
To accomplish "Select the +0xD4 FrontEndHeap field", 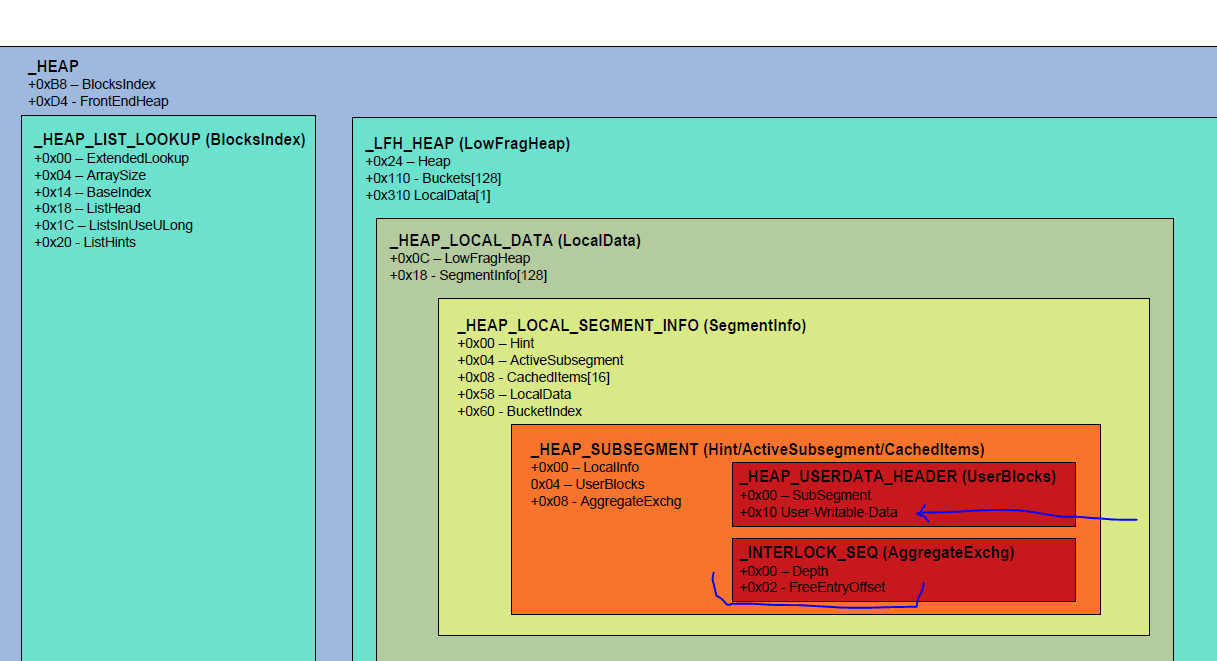I will [98, 101].
